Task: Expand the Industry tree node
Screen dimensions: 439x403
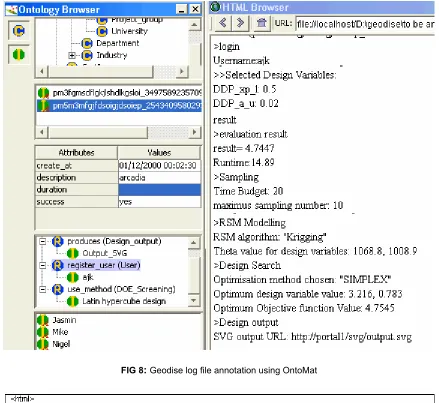Action: pos(72,55)
